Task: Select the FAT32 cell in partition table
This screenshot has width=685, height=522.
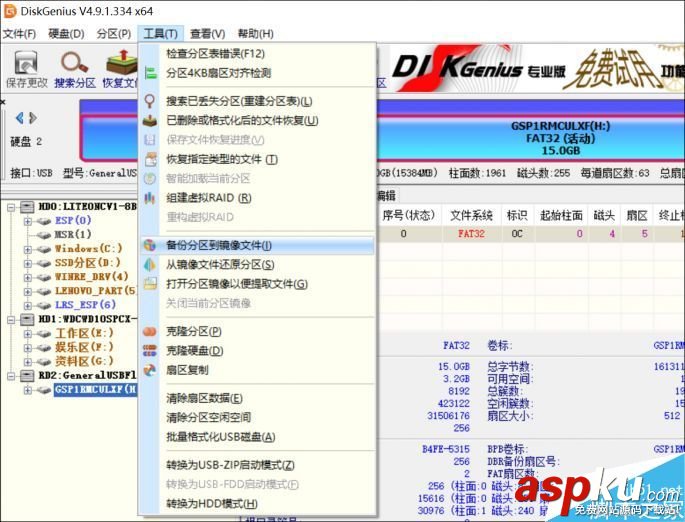Action: coord(471,234)
